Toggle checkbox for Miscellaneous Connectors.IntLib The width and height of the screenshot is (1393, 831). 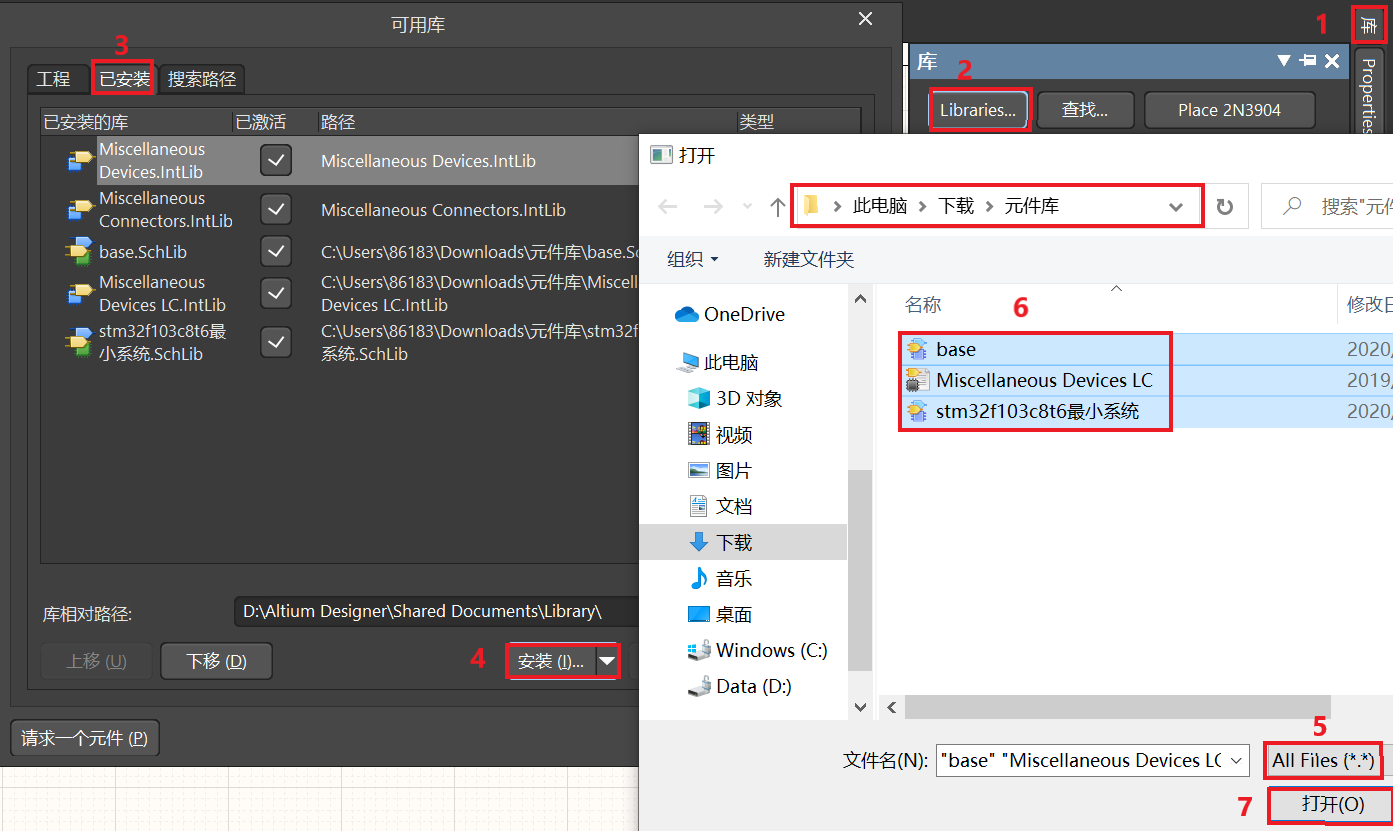(x=275, y=209)
